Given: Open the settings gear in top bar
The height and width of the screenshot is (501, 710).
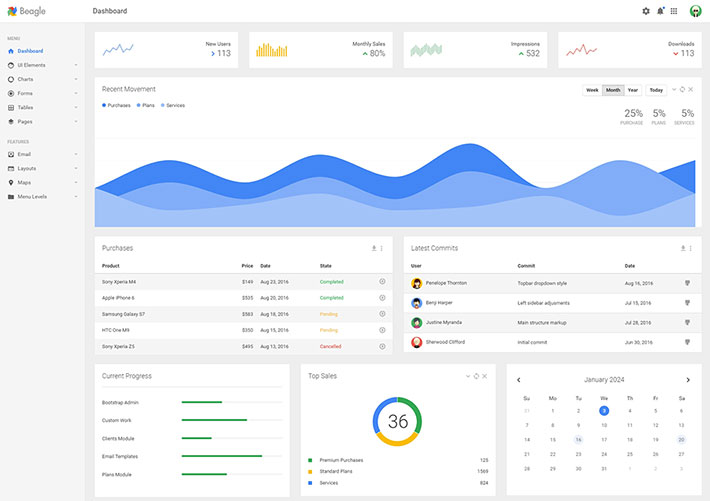Looking at the screenshot, I should coord(646,11).
